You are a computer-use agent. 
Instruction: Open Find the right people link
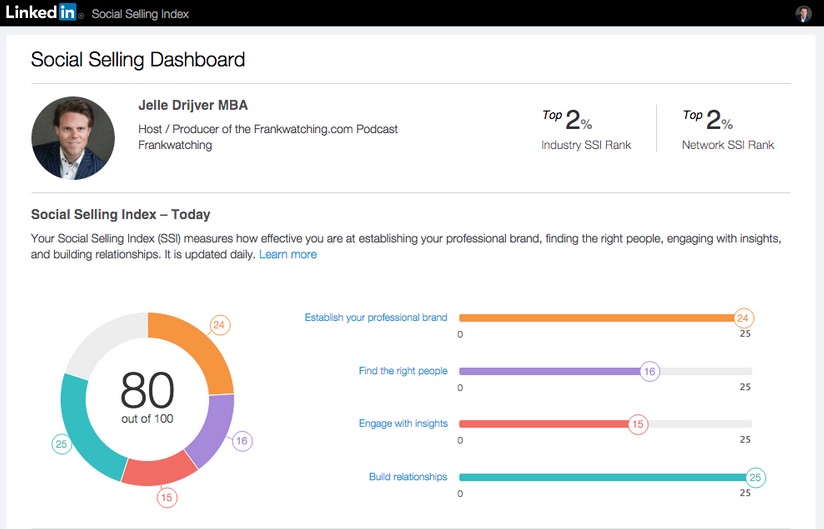(403, 371)
